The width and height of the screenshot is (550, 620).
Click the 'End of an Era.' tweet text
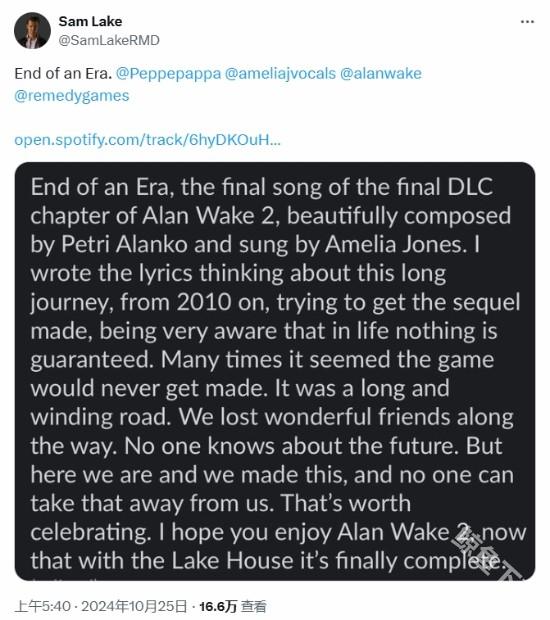[x=63, y=74]
